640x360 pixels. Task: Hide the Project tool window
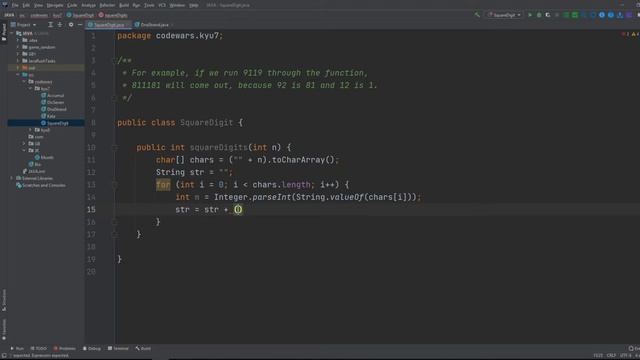(80, 25)
